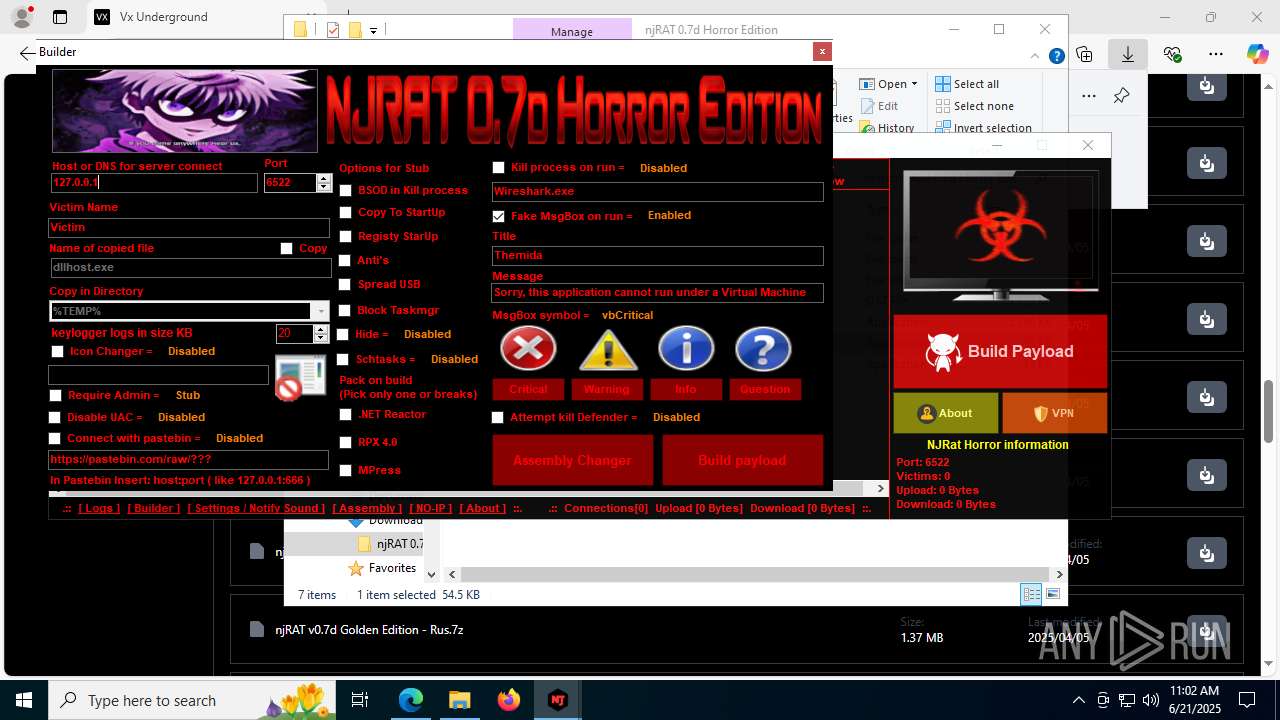Viewport: 1280px width, 720px height.
Task: Toggle Registy StarUp checkbox
Action: pyautogui.click(x=345, y=236)
